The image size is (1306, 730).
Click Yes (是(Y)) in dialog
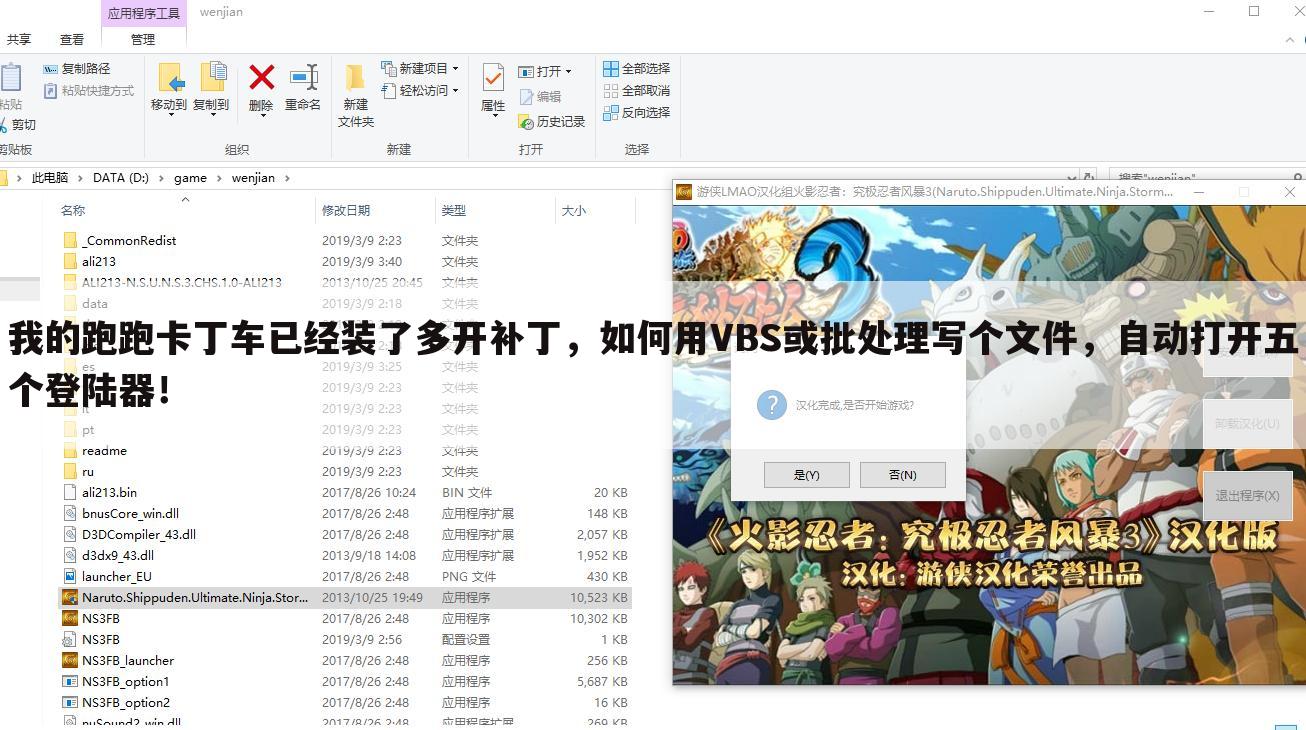tap(807, 475)
